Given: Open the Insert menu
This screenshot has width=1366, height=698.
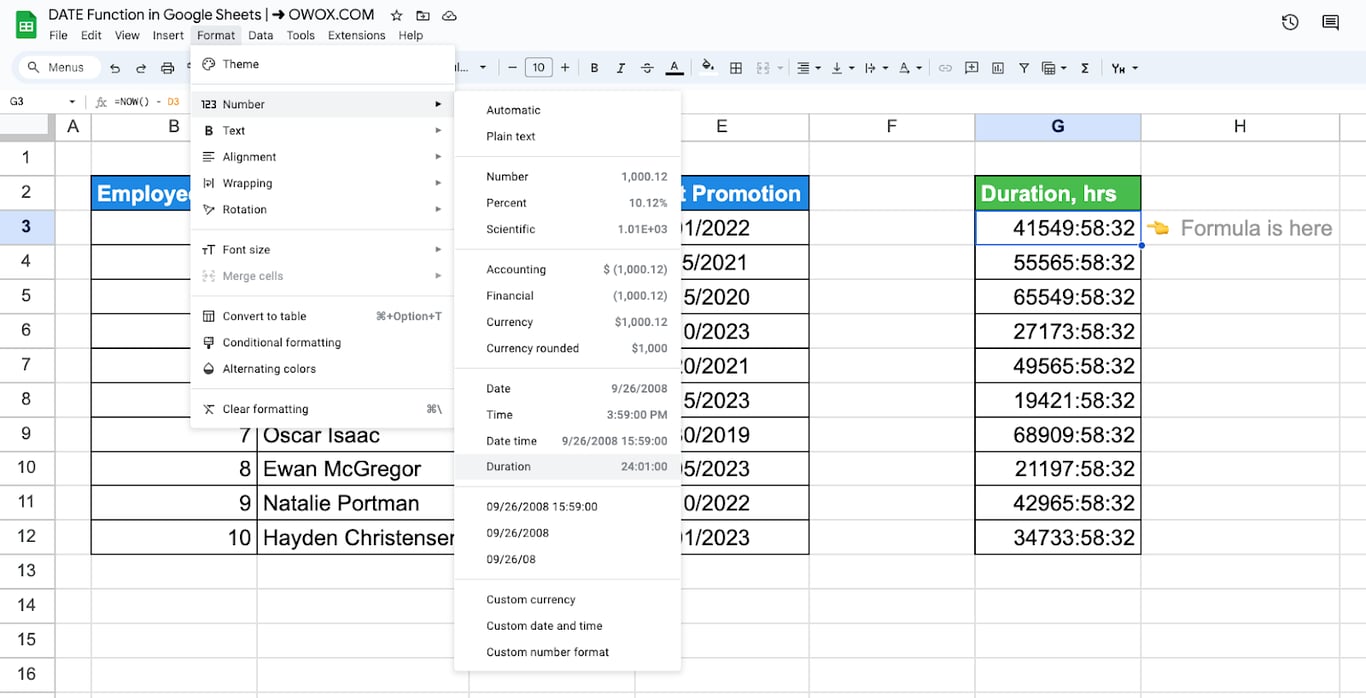Looking at the screenshot, I should click(x=168, y=35).
